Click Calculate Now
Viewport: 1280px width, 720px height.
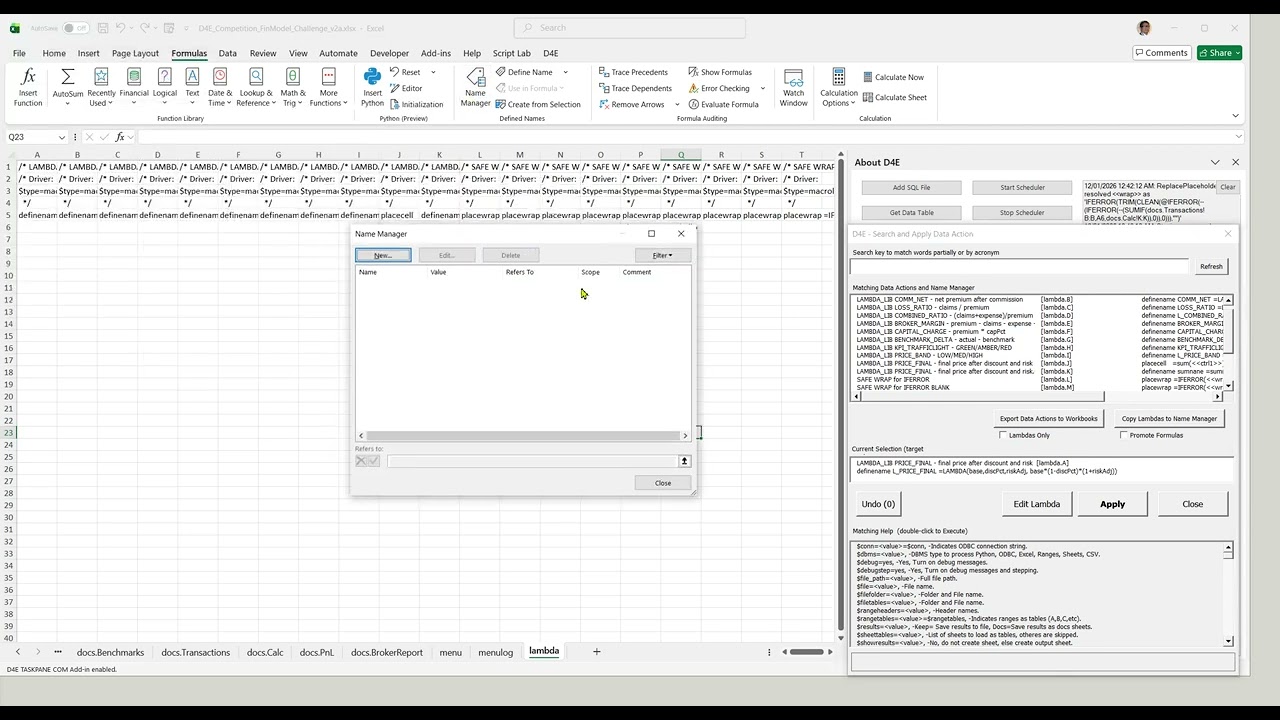pyautogui.click(x=893, y=77)
